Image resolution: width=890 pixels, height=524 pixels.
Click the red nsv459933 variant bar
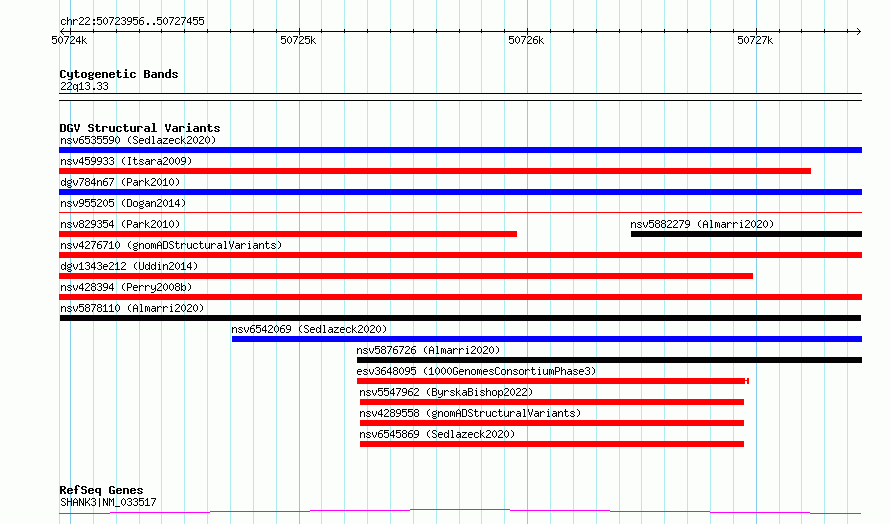tap(435, 171)
